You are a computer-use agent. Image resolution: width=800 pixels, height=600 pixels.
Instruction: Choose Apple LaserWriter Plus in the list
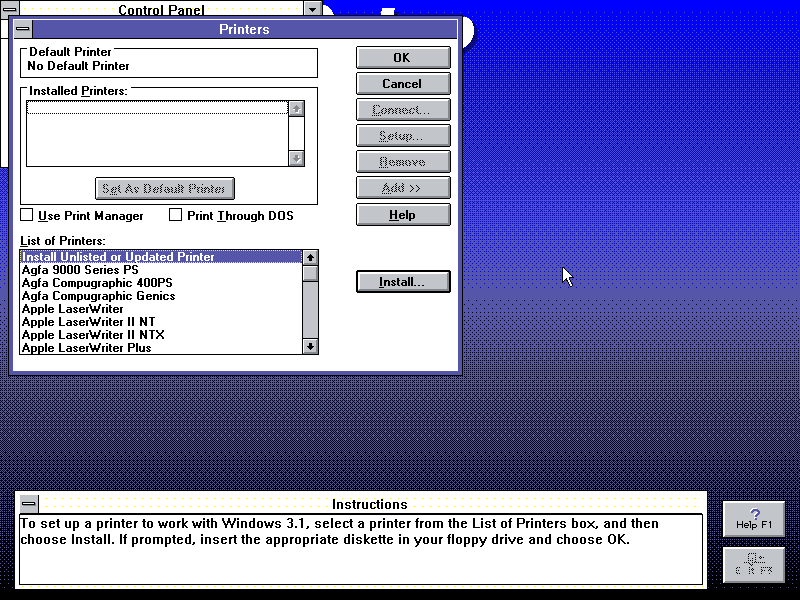coord(86,348)
